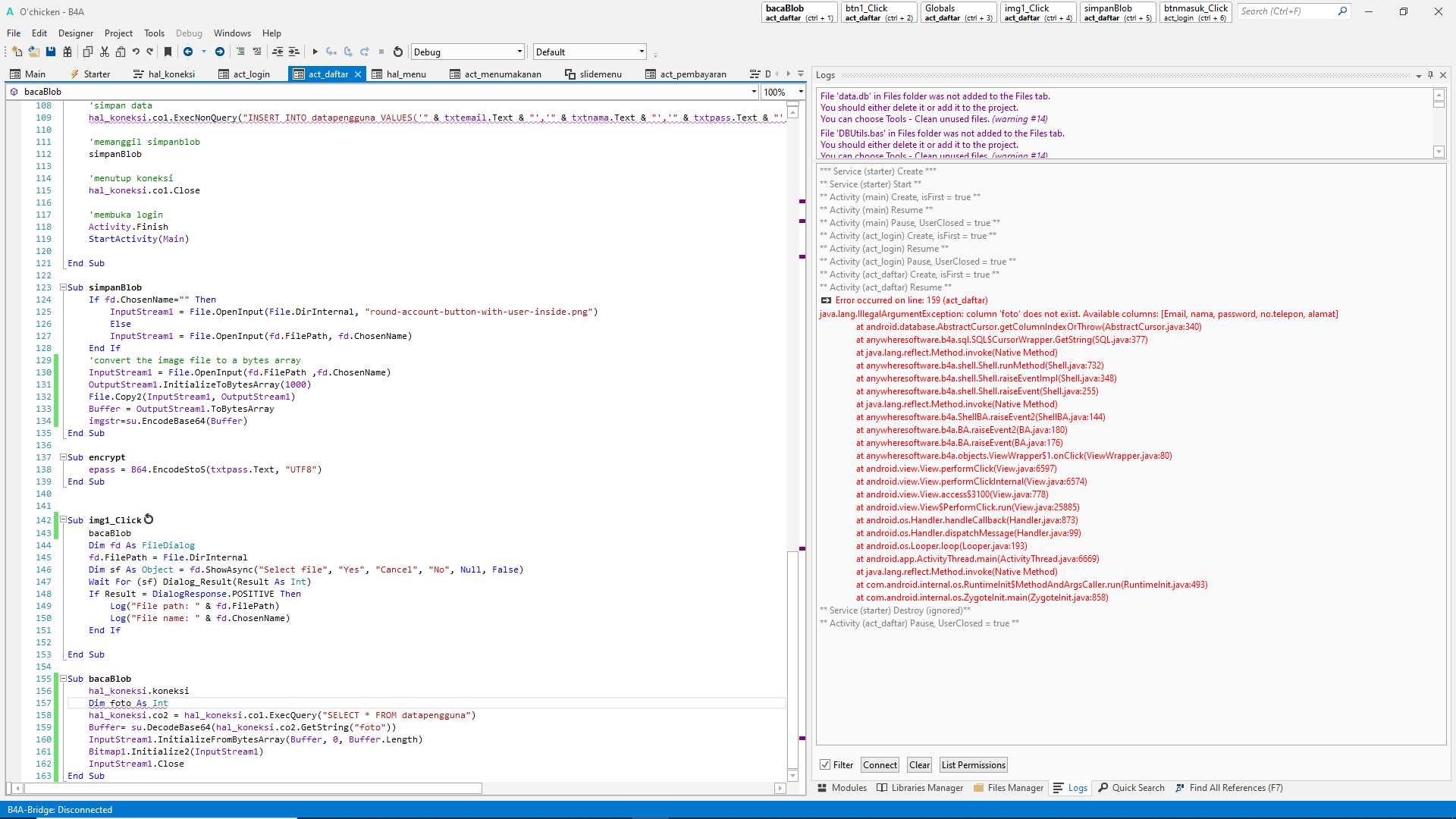The height and width of the screenshot is (819, 1456).
Task: Open the bacaBlob sub selector dropdown
Action: 753,92
